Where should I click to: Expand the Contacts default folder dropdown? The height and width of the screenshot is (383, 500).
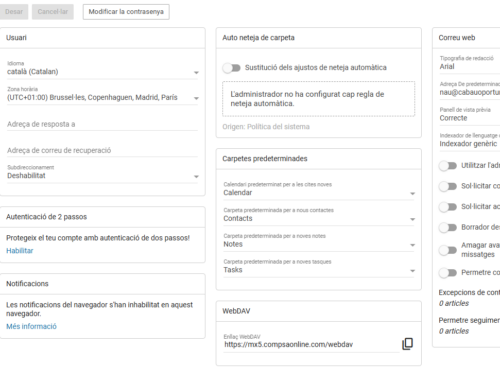coord(319,216)
